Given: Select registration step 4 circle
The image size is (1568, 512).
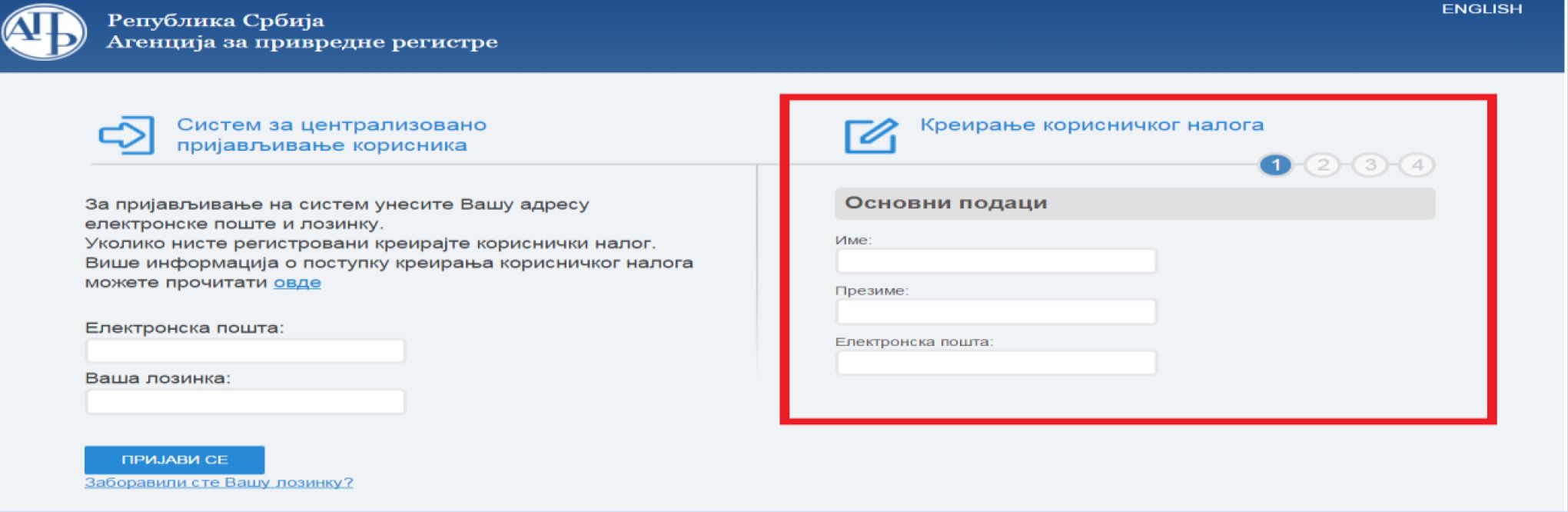Looking at the screenshot, I should pyautogui.click(x=1417, y=165).
